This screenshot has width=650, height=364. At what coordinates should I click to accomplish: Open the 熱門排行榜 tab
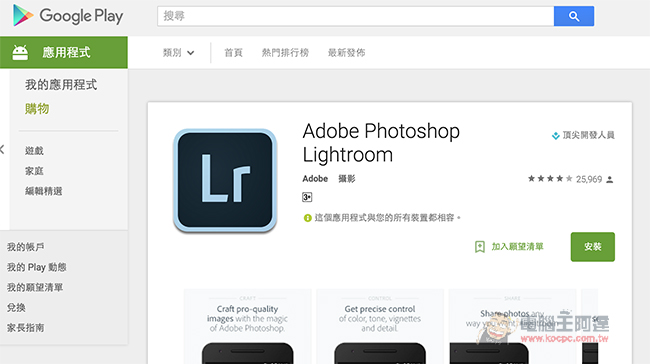285,53
